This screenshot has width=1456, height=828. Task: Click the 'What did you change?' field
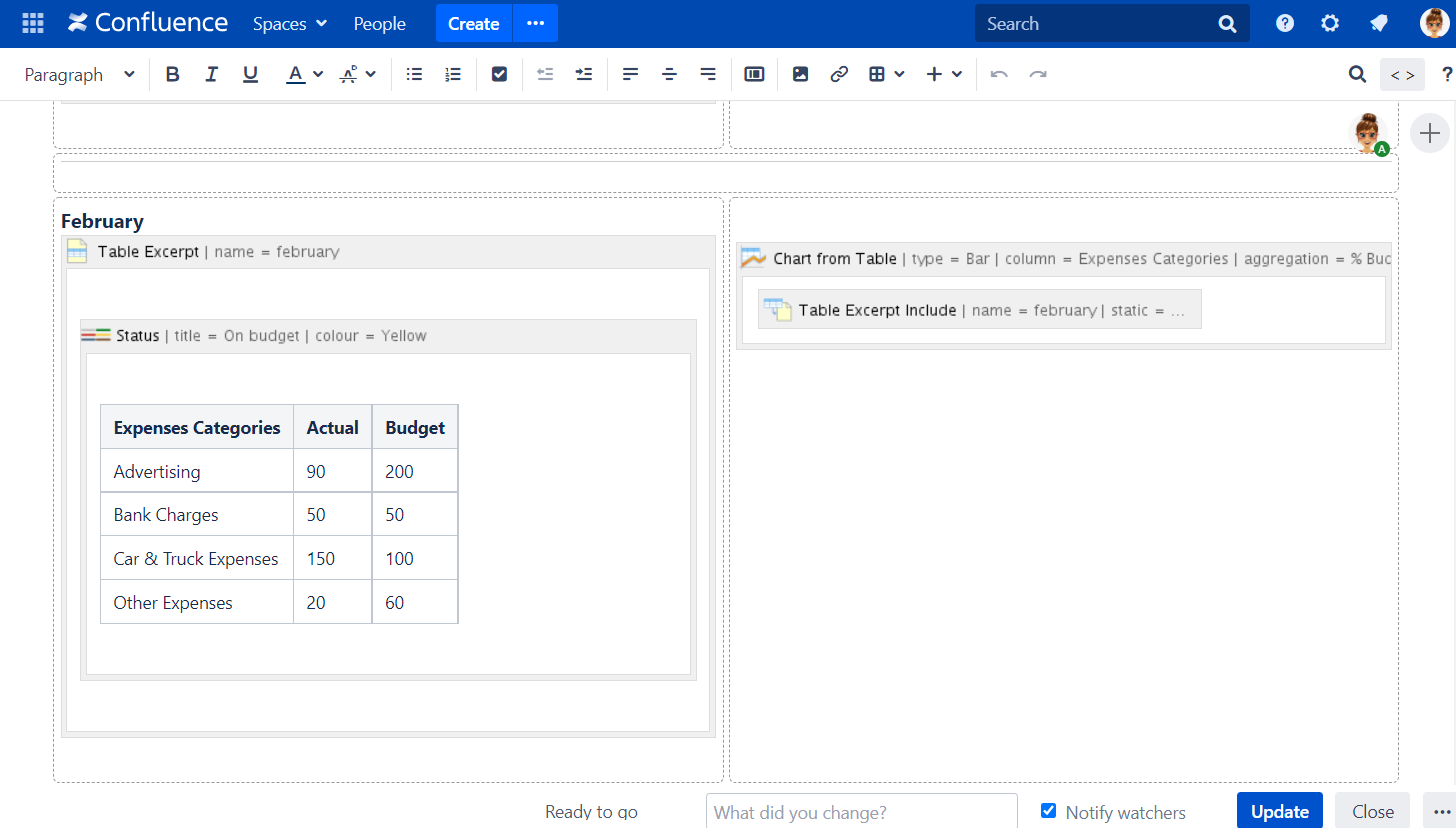pyautogui.click(x=861, y=811)
